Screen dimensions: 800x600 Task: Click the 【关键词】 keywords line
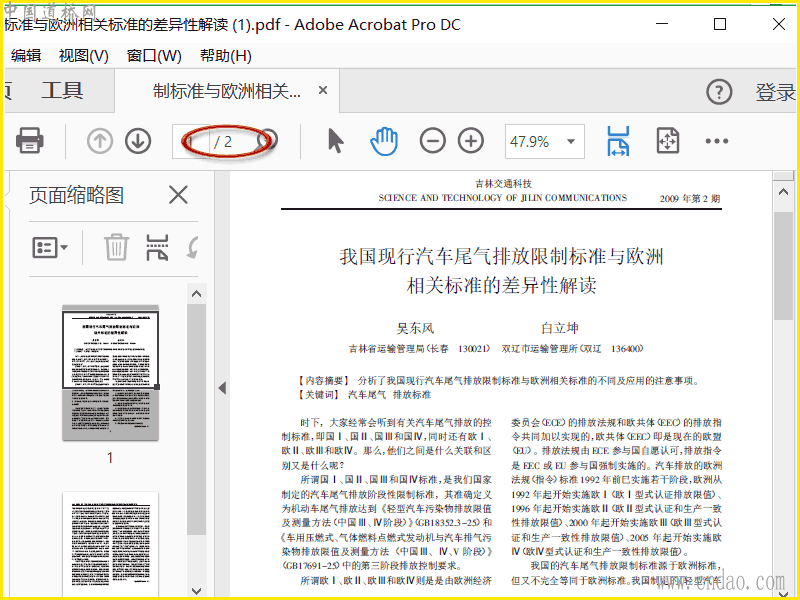pos(364,395)
